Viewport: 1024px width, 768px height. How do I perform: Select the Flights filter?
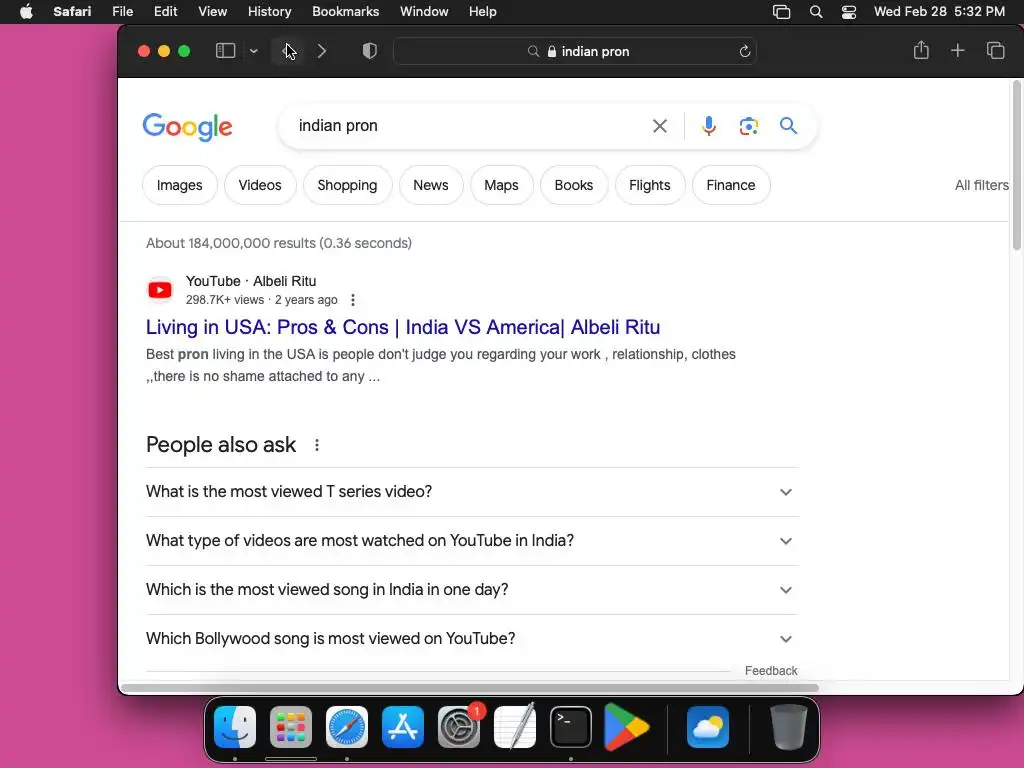(x=650, y=185)
